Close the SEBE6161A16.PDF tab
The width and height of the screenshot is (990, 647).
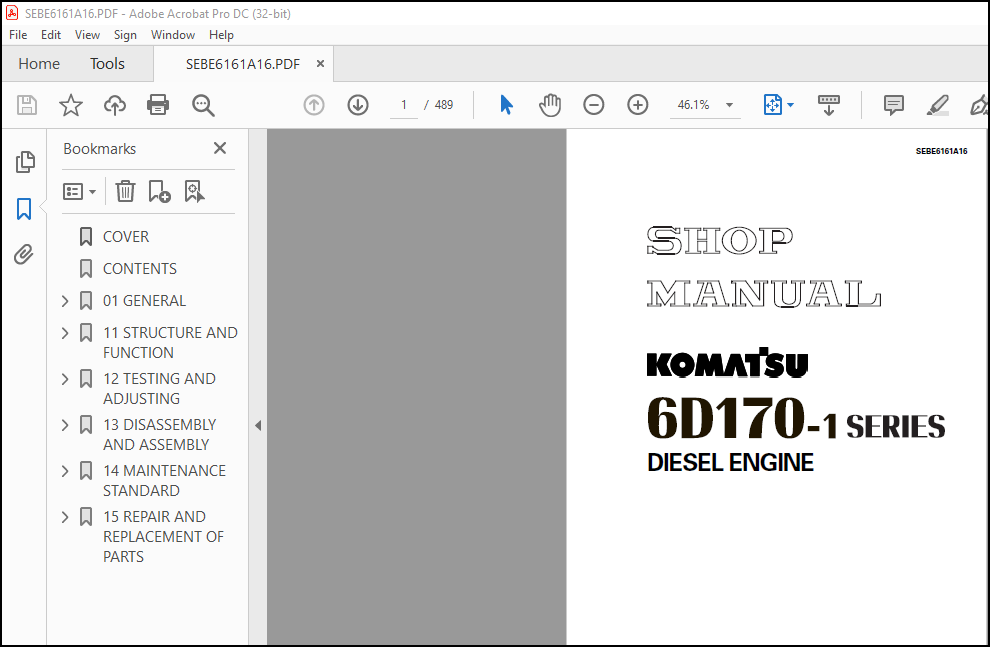pos(320,64)
